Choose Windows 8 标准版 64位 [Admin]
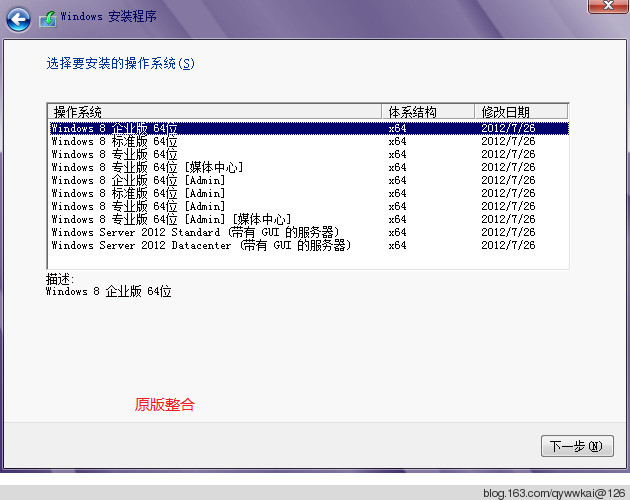630x500 pixels. pyautogui.click(x=309, y=193)
